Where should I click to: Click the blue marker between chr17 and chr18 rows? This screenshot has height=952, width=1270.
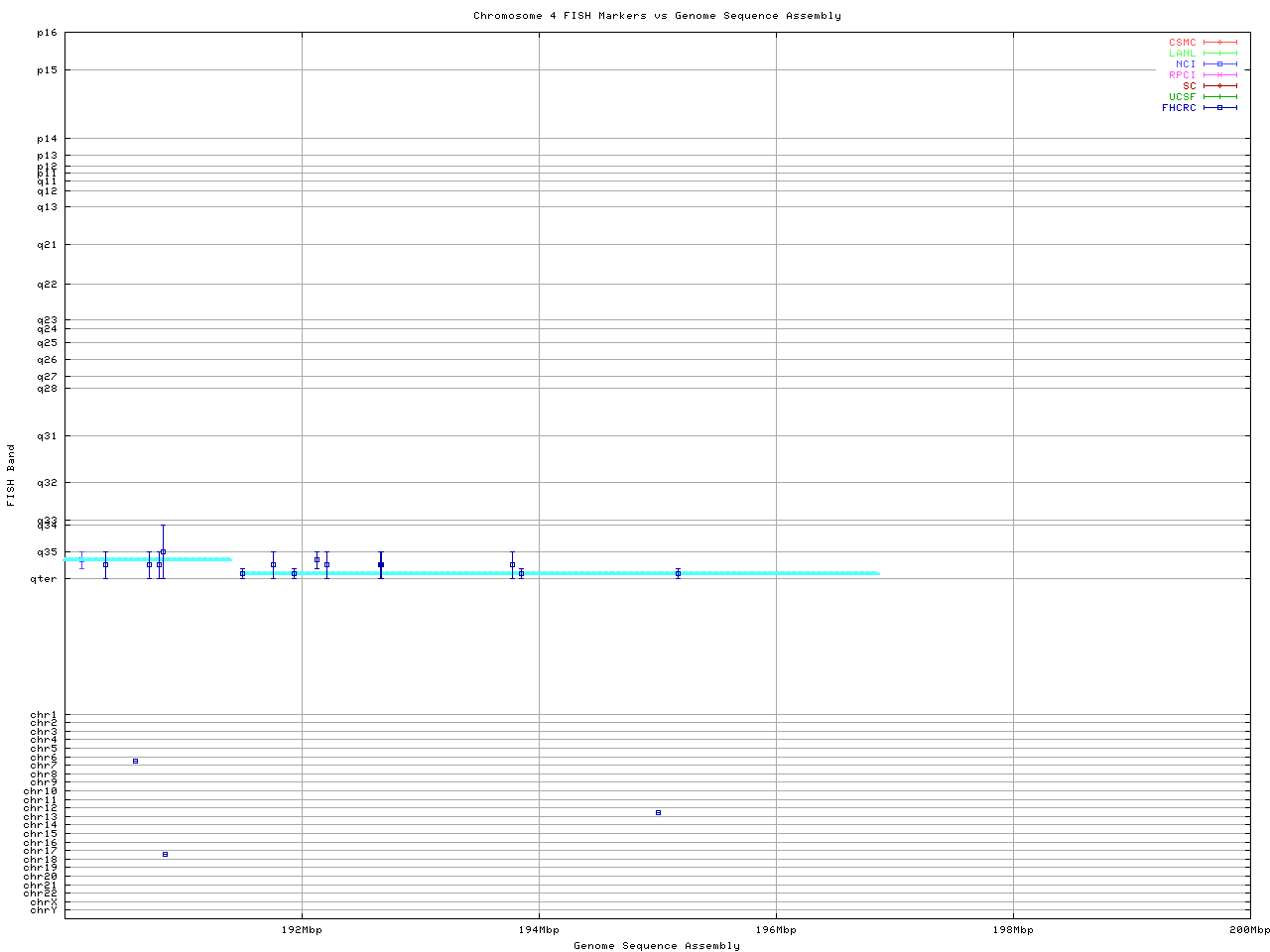click(165, 854)
